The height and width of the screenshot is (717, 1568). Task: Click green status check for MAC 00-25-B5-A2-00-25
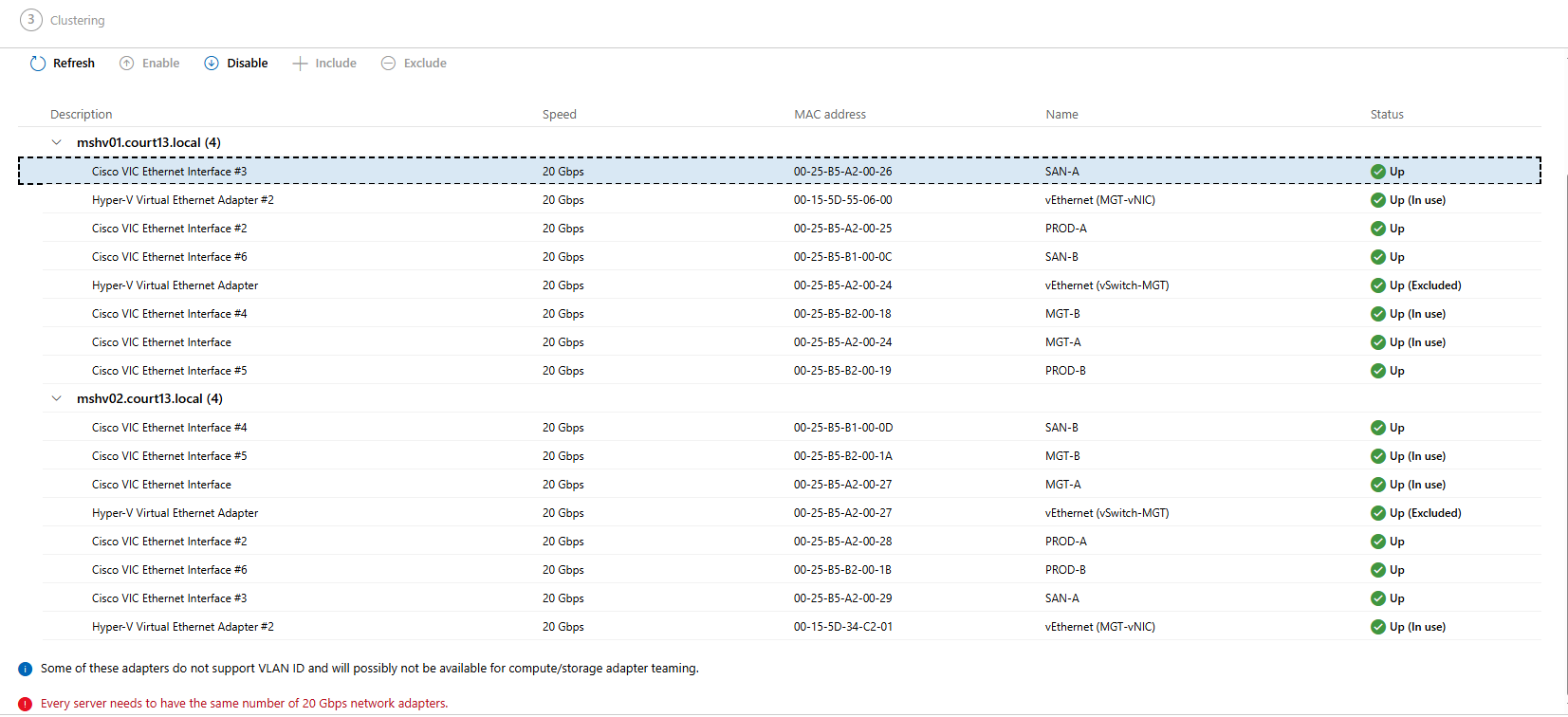point(1378,229)
